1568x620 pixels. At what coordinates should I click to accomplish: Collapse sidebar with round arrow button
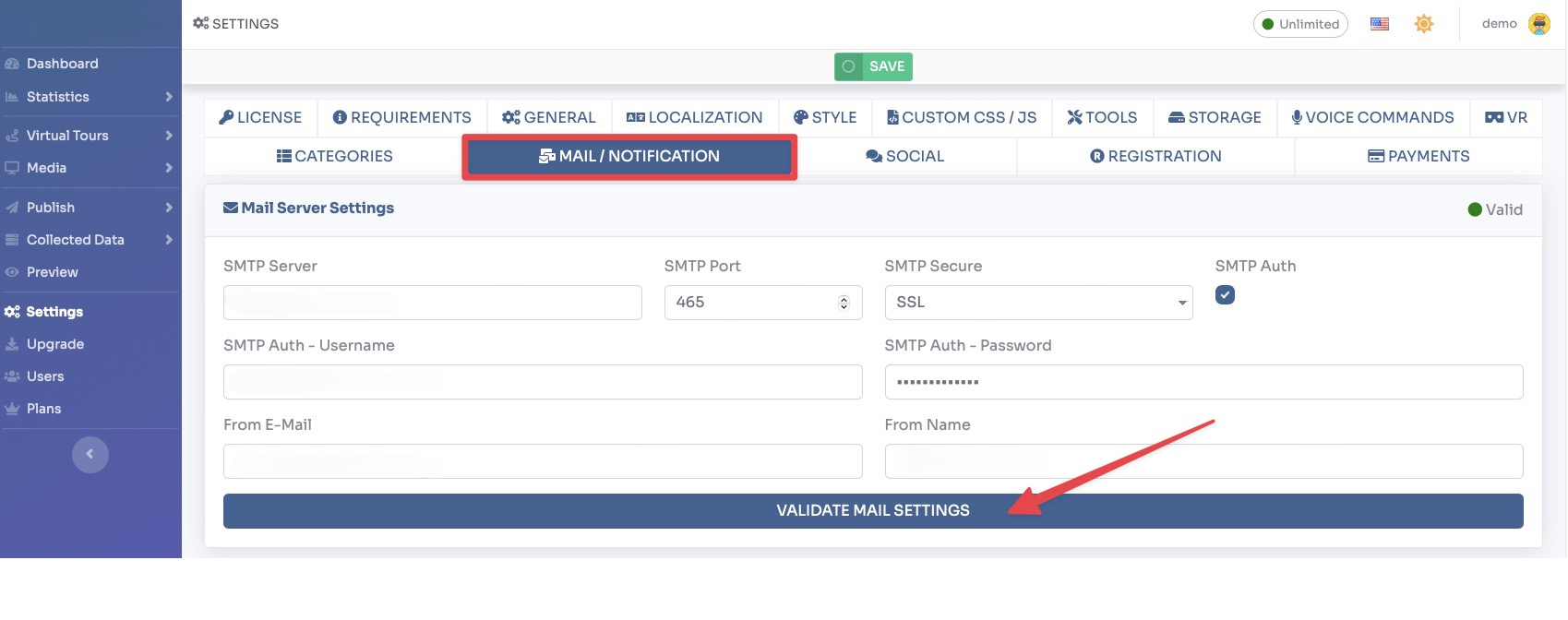coord(90,454)
